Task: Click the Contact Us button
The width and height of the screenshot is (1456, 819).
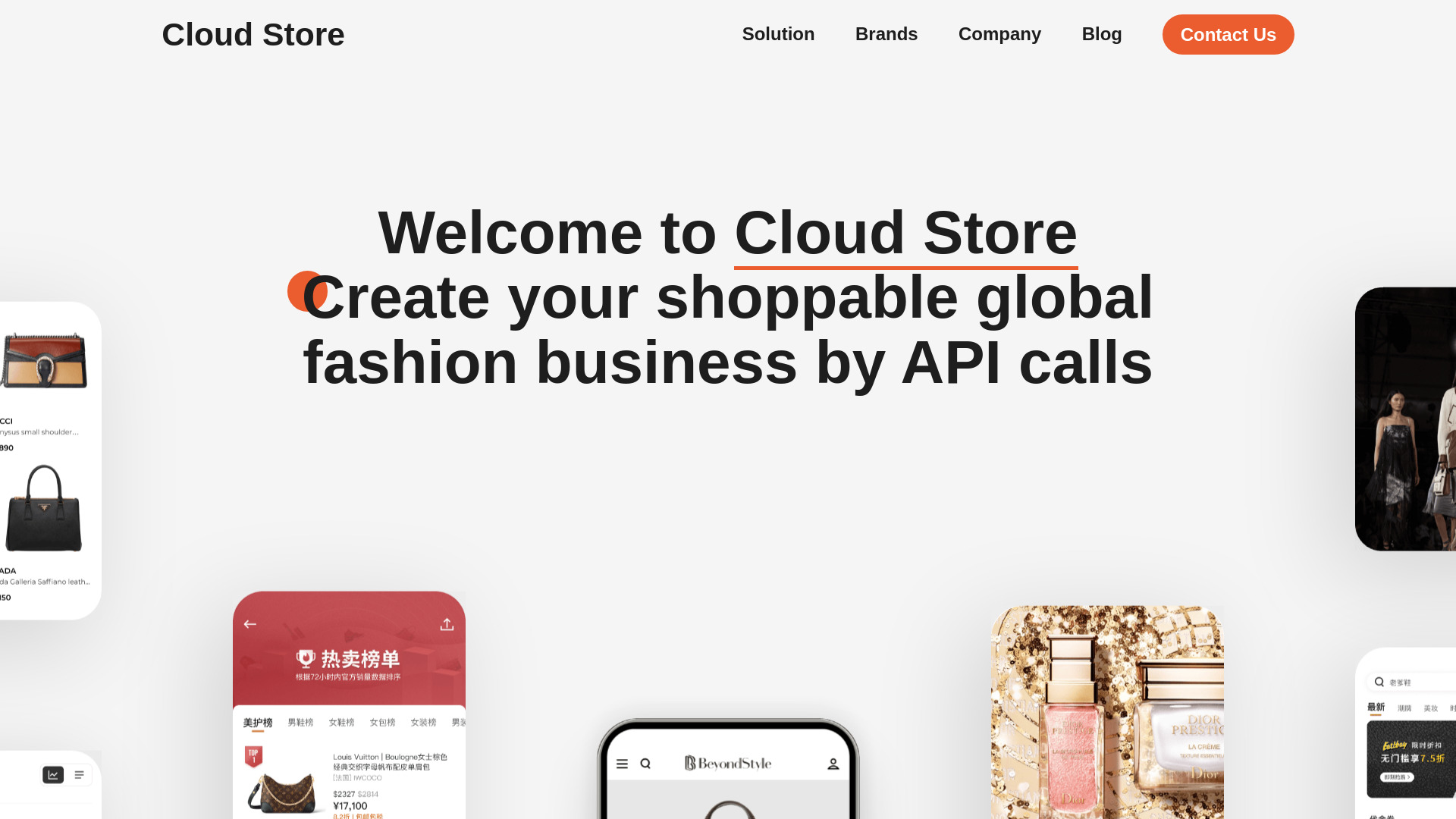Action: click(1228, 34)
